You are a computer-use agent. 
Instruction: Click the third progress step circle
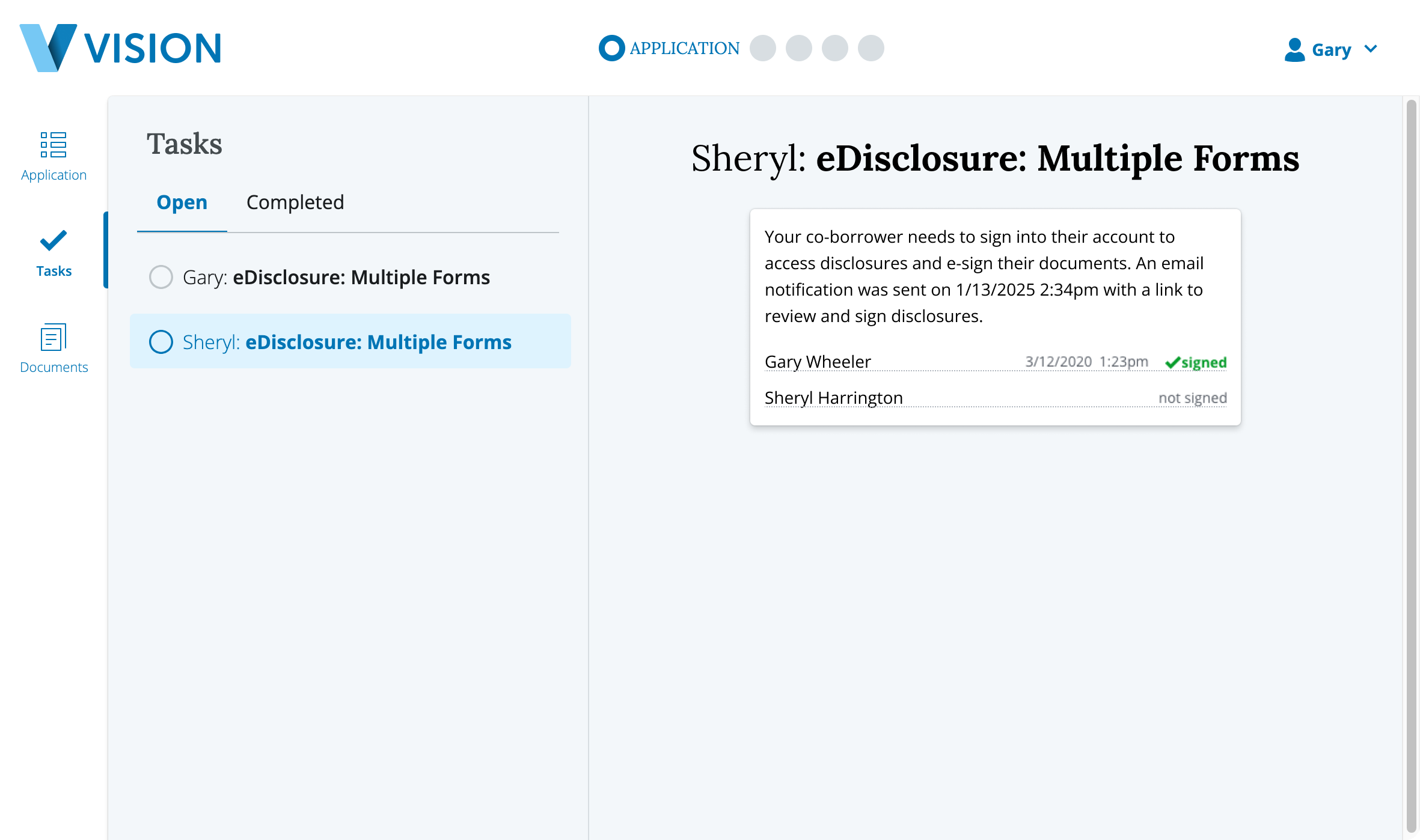coord(799,48)
